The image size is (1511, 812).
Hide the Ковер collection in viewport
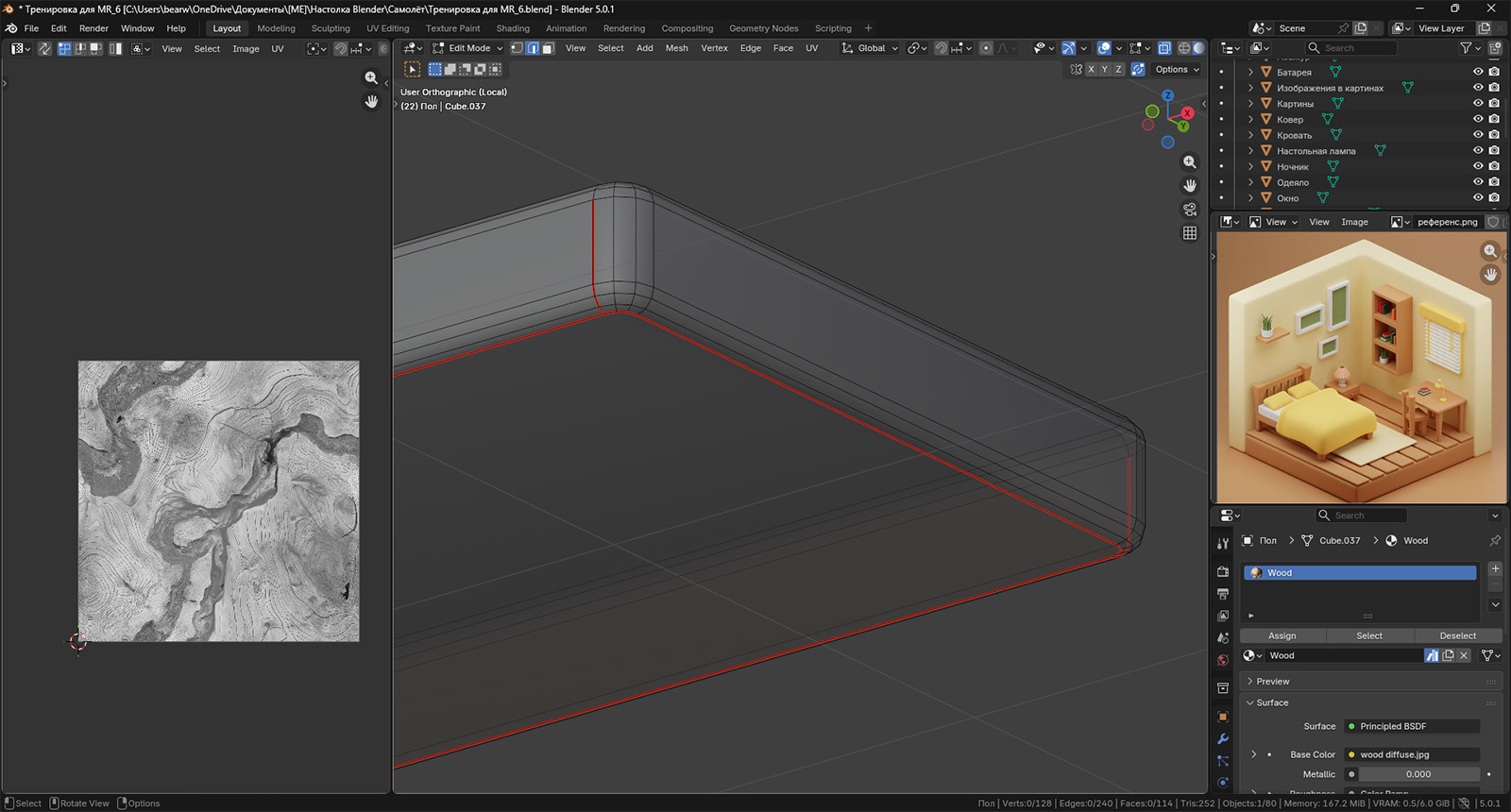1478,119
